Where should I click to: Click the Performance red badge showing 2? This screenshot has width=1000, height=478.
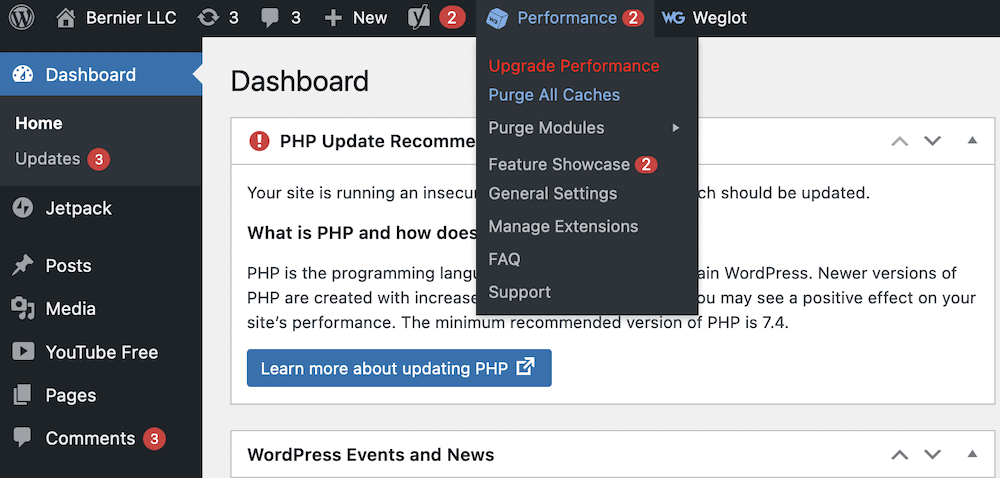click(x=632, y=18)
